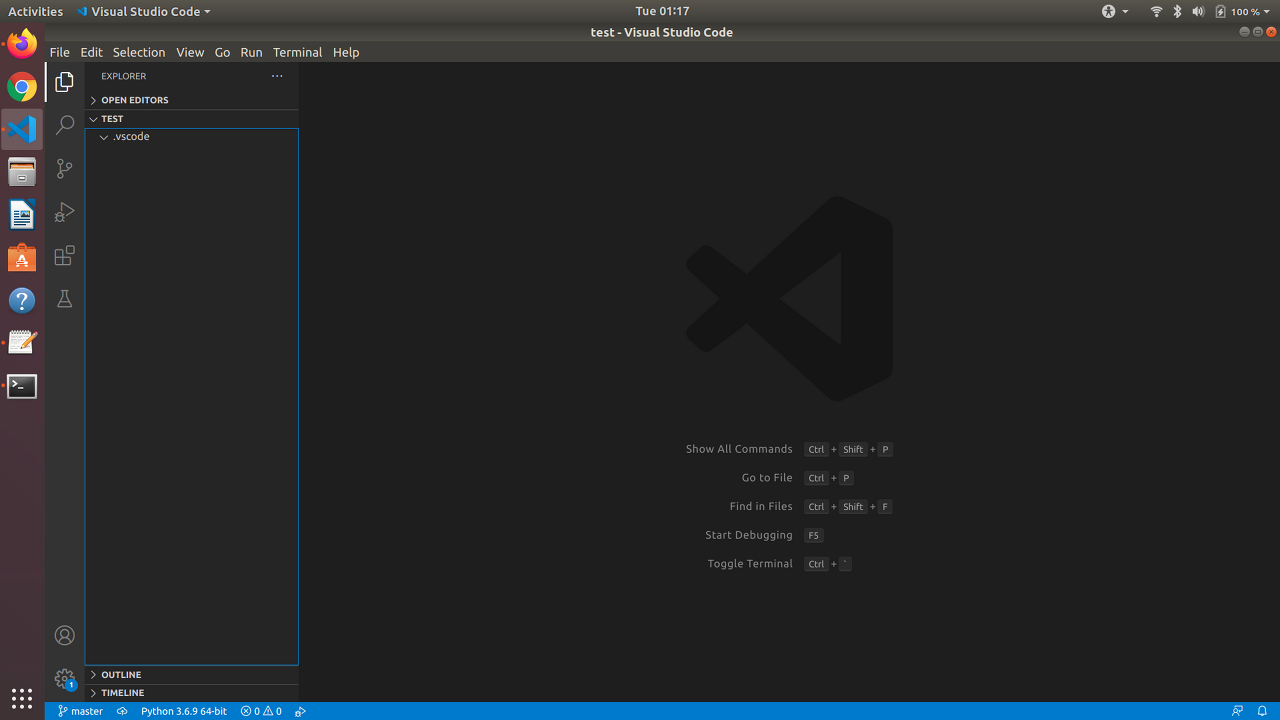This screenshot has width=1280, height=720.
Task: Expand the Outline section
Action: point(191,675)
